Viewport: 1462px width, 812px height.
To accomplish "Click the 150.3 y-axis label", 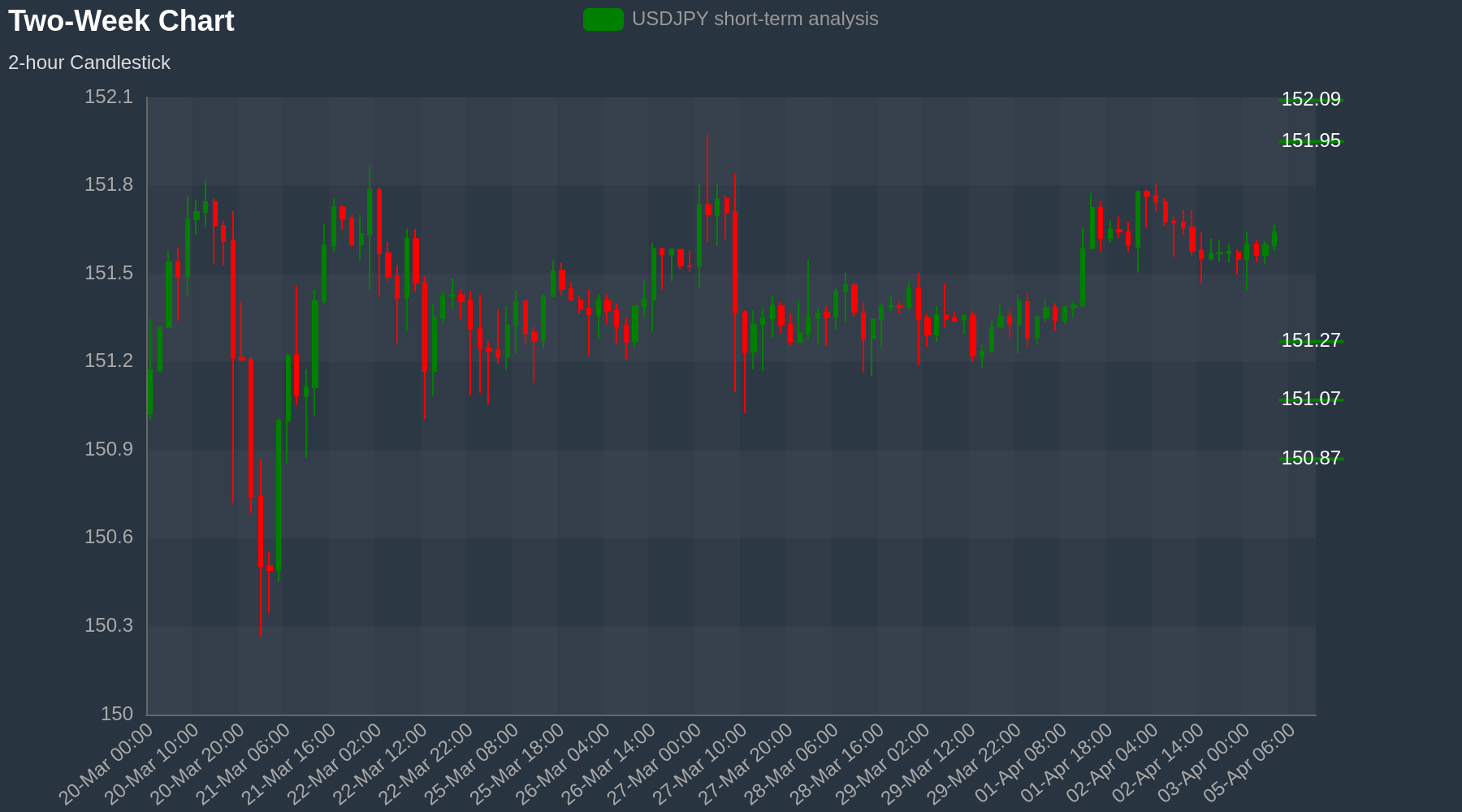I will pyautogui.click(x=109, y=626).
